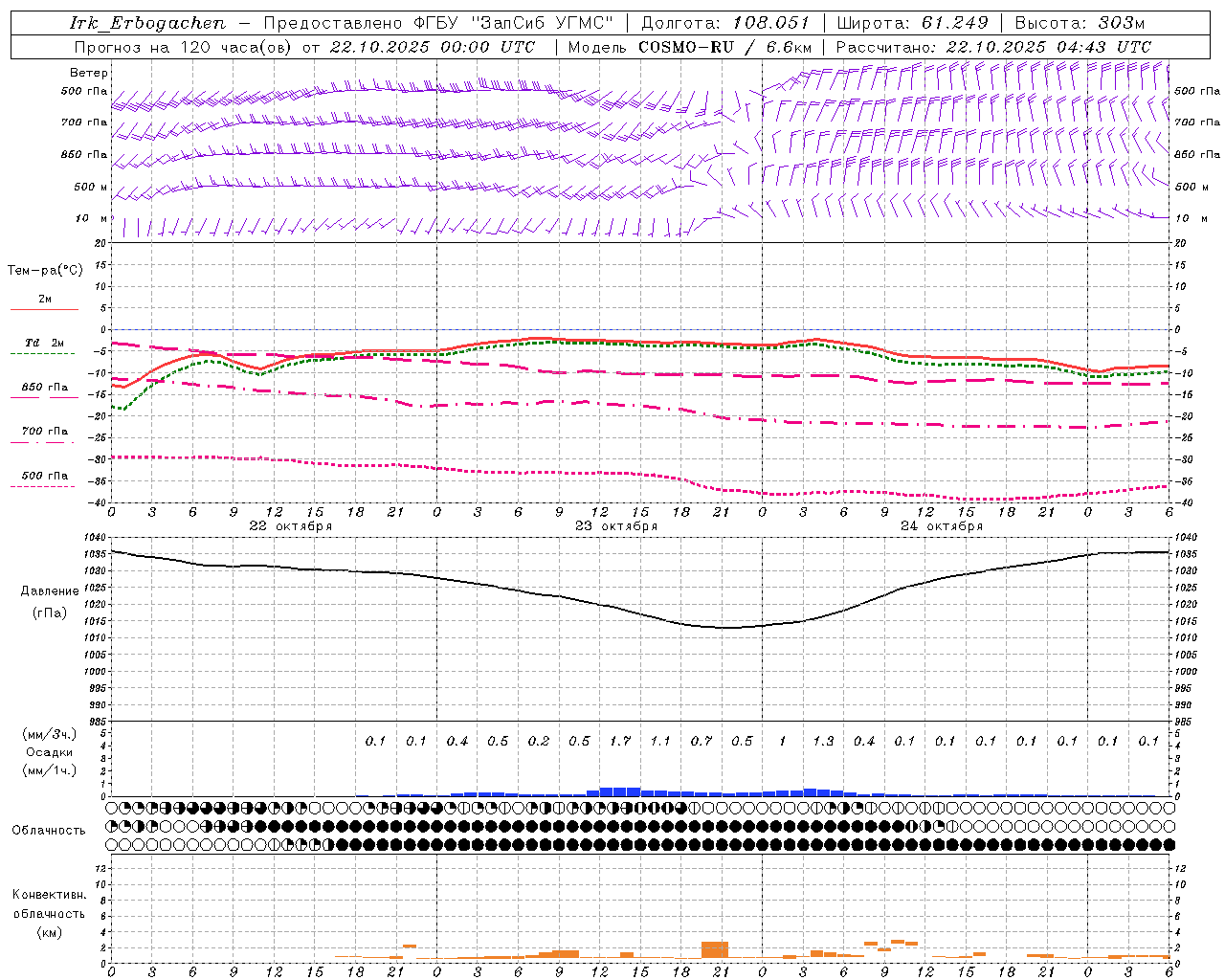Image resolution: width=1225 pixels, height=980 pixels.
Task: Click the forecast start time 22.10.2025 00:00 UTC
Action: (x=433, y=47)
